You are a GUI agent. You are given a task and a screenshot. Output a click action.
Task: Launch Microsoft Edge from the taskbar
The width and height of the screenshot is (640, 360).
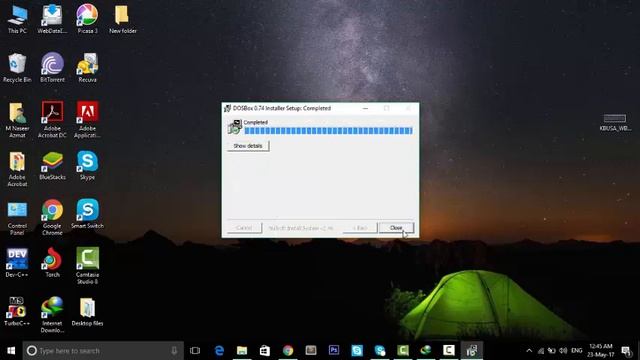219,350
